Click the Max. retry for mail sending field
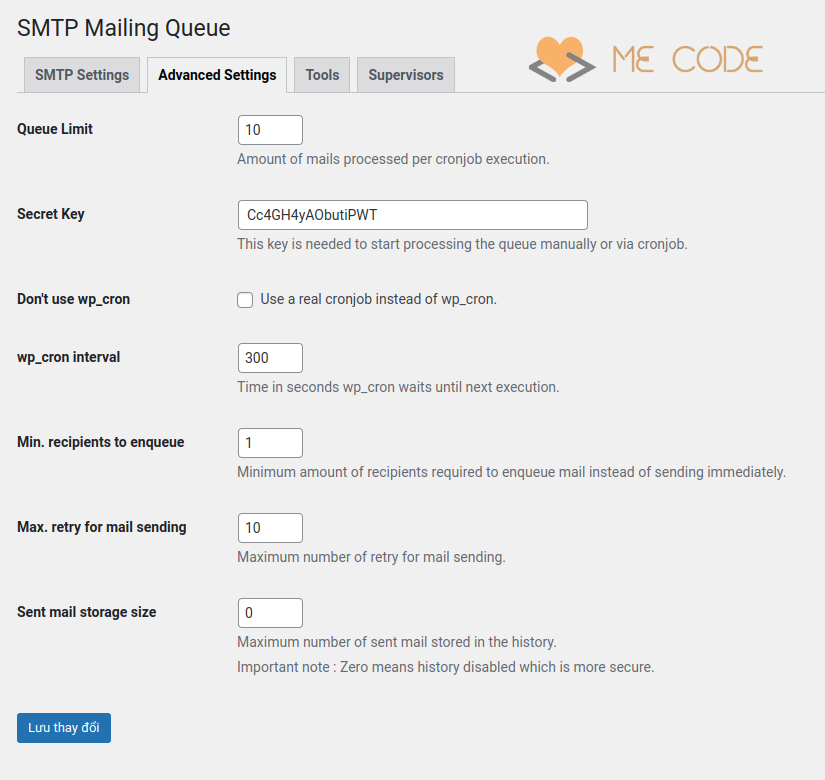The height and width of the screenshot is (780, 825). point(270,528)
